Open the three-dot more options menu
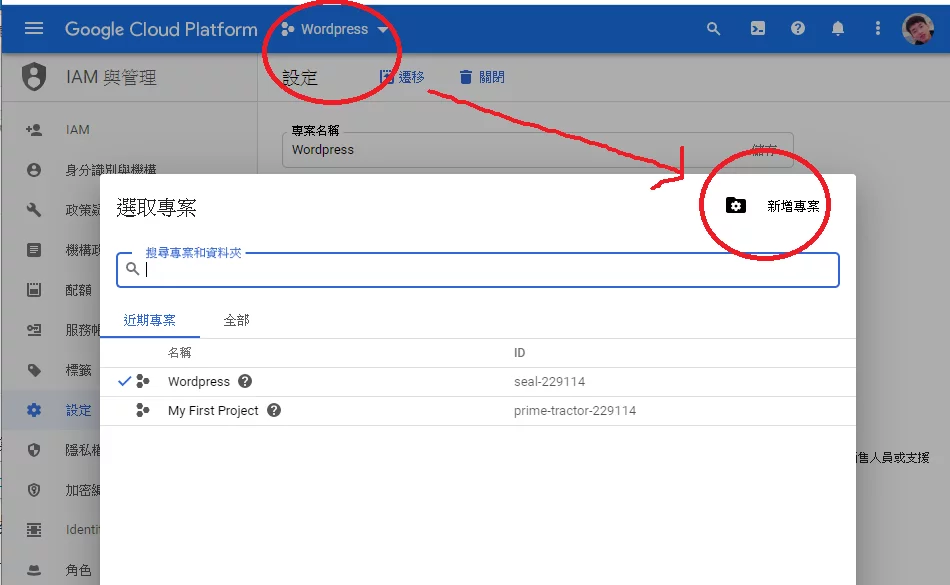950x585 pixels. pos(878,28)
